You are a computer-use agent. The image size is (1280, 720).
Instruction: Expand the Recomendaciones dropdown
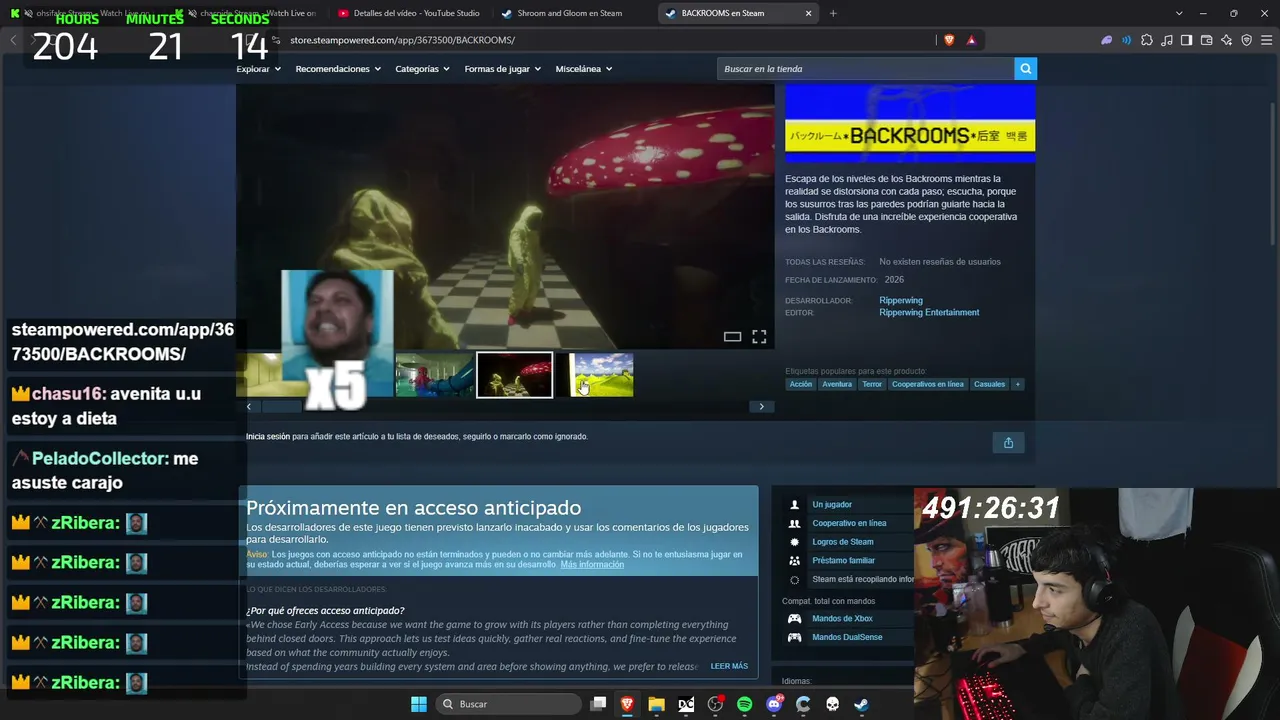pos(339,69)
